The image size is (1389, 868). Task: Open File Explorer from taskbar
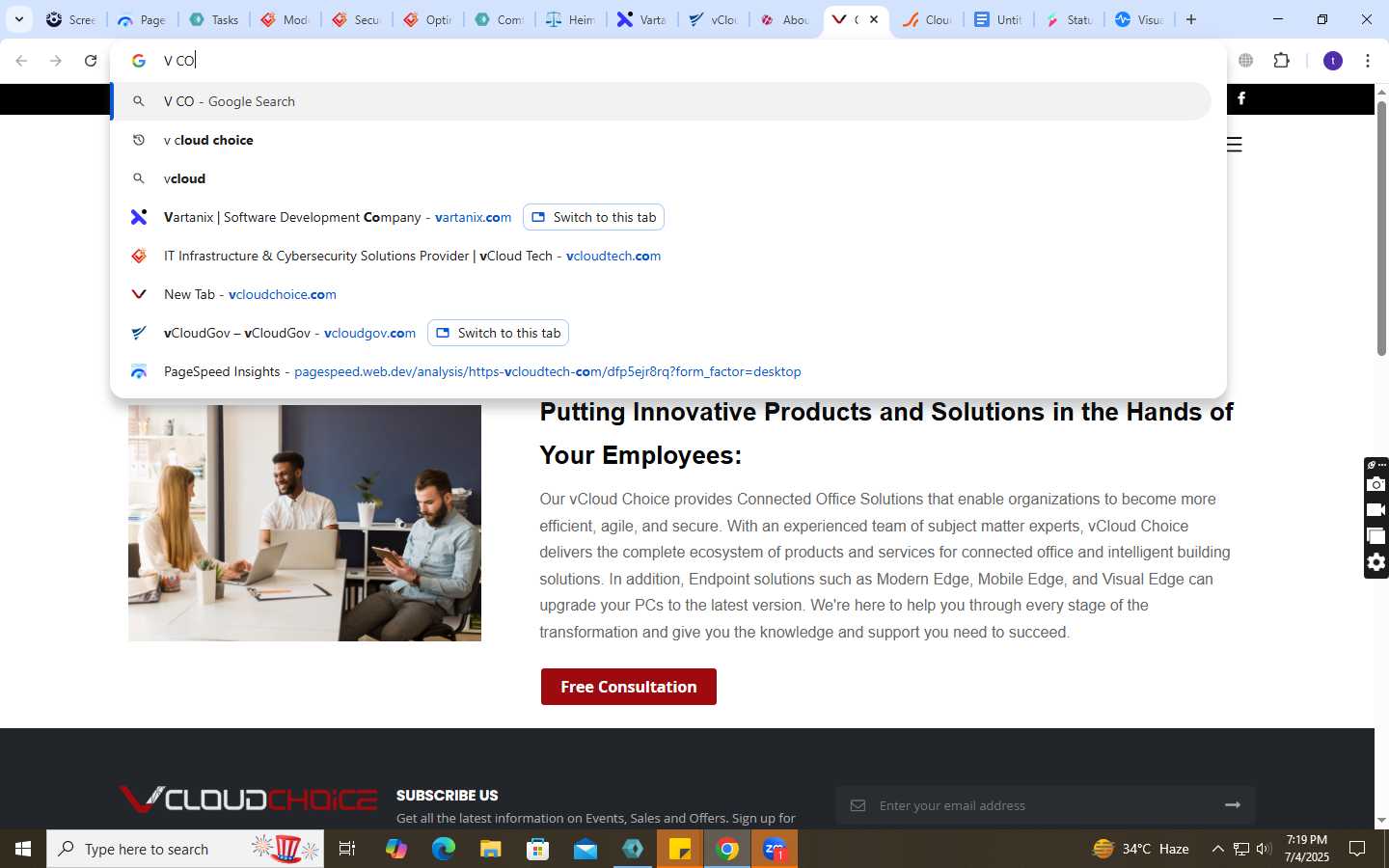[x=491, y=849]
